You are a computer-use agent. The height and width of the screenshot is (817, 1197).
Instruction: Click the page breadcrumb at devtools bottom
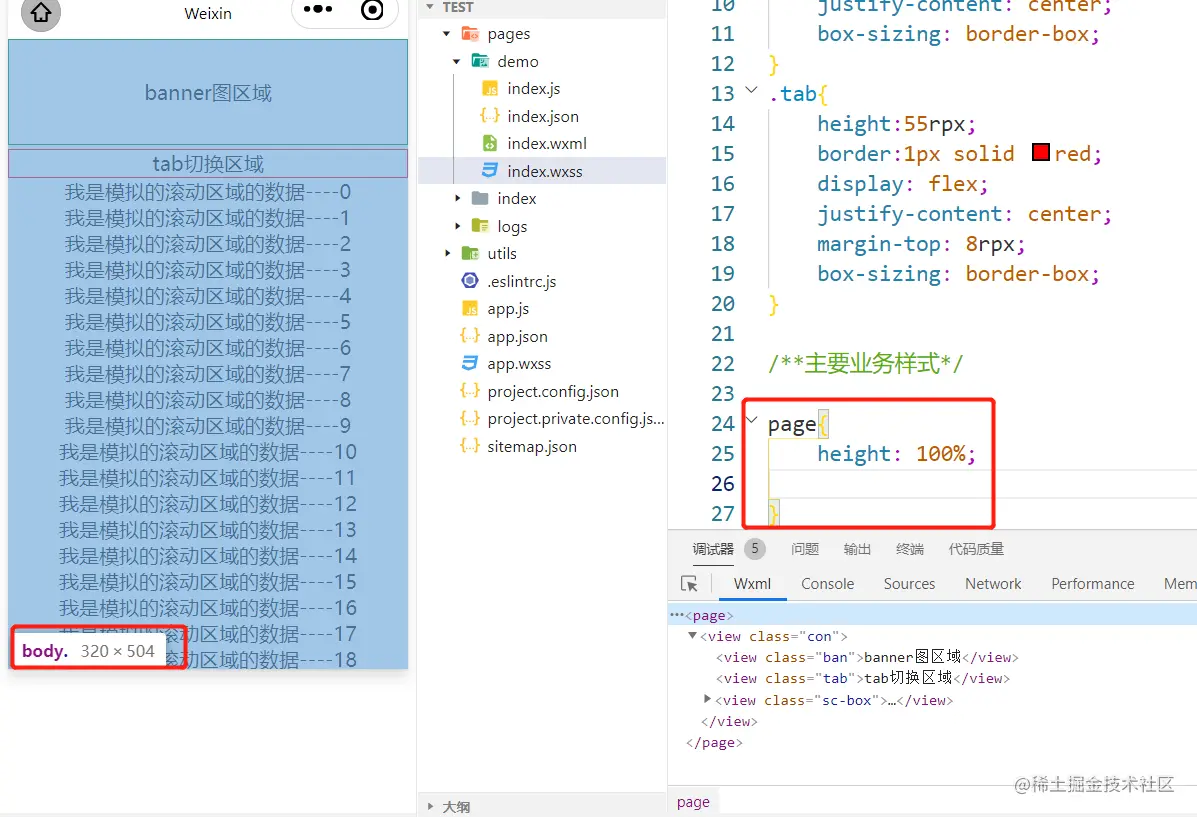[693, 802]
